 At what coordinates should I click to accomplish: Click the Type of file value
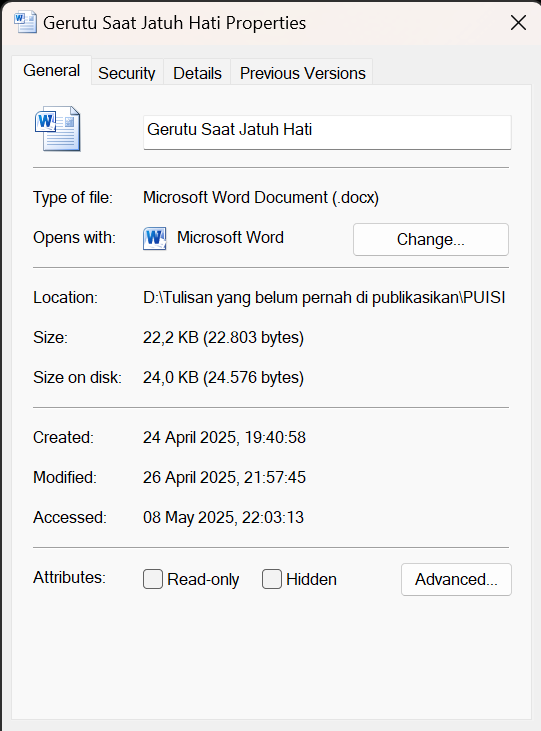point(261,198)
